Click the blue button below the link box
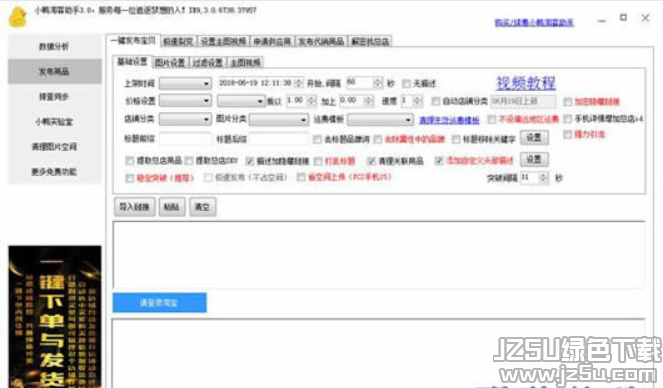Viewport: 663px width, 388px height. (159, 303)
